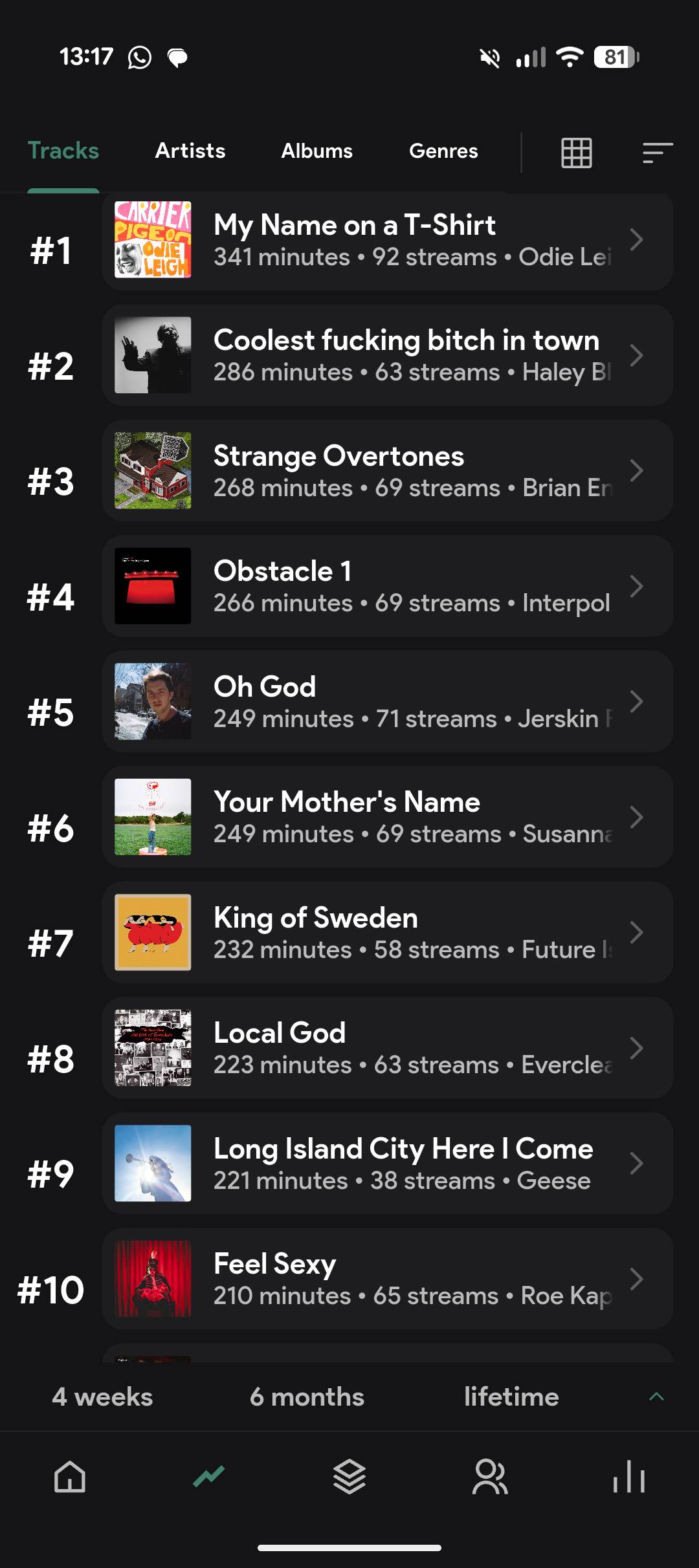Select the trending stats chart icon

point(209,1476)
